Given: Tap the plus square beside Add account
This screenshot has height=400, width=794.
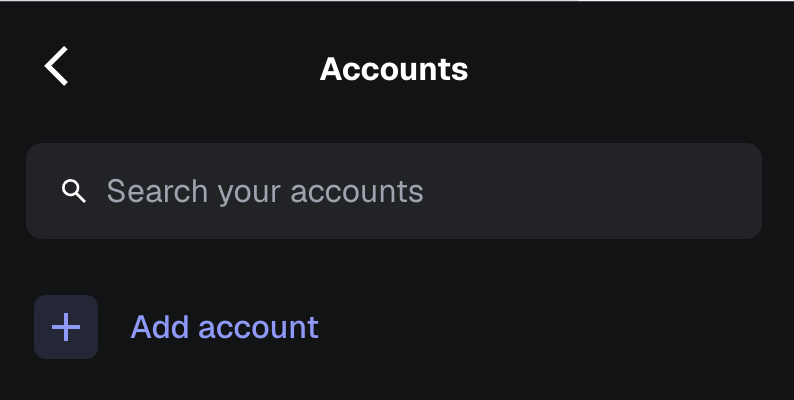Looking at the screenshot, I should pos(66,327).
